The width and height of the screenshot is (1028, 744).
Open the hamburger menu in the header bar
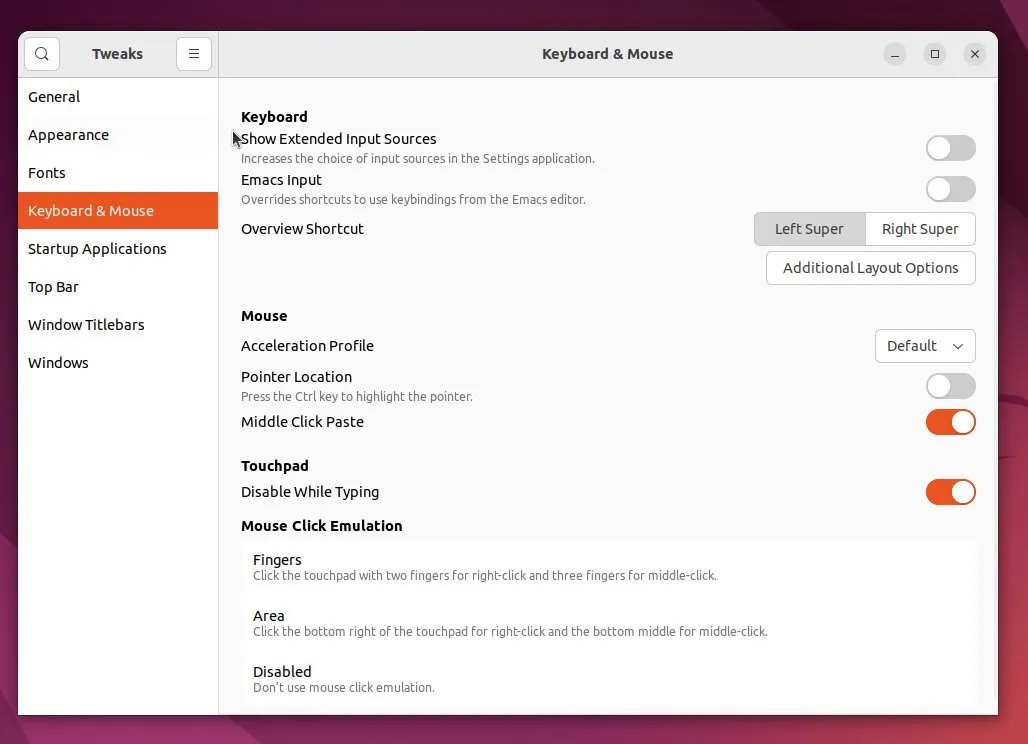pos(194,53)
